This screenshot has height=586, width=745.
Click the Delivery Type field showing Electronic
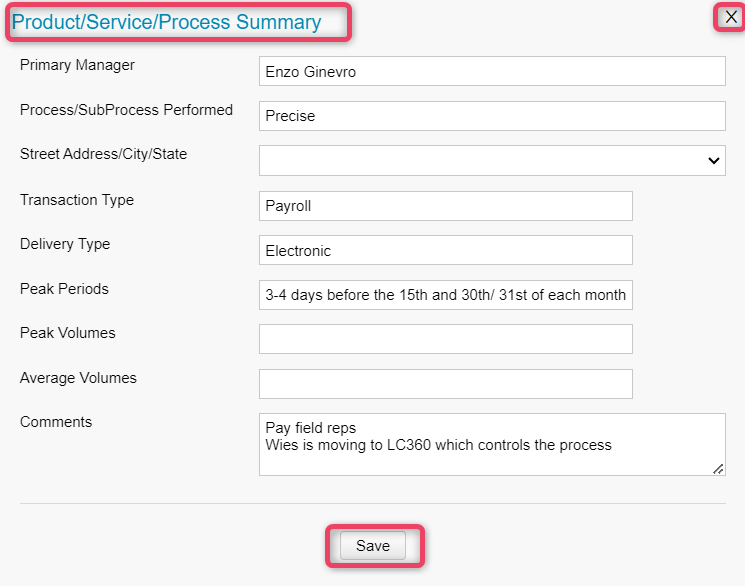pos(446,250)
